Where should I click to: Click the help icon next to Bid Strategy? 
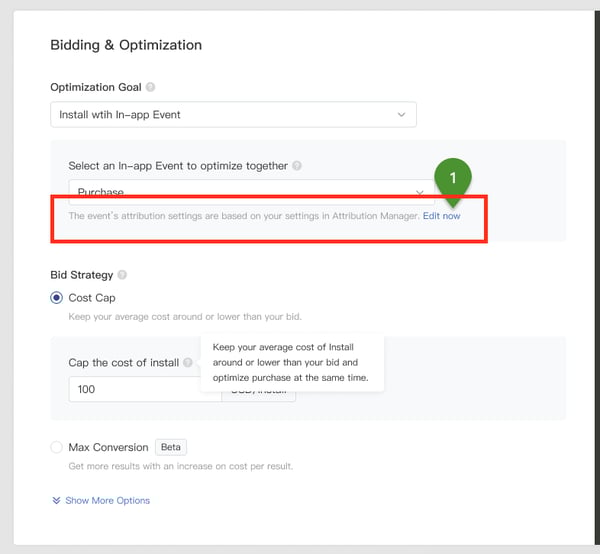click(x=122, y=274)
